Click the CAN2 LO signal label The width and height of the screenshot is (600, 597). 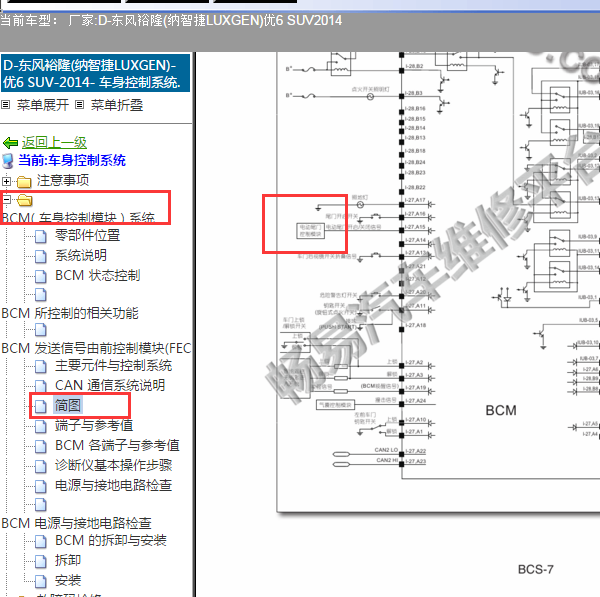click(387, 450)
